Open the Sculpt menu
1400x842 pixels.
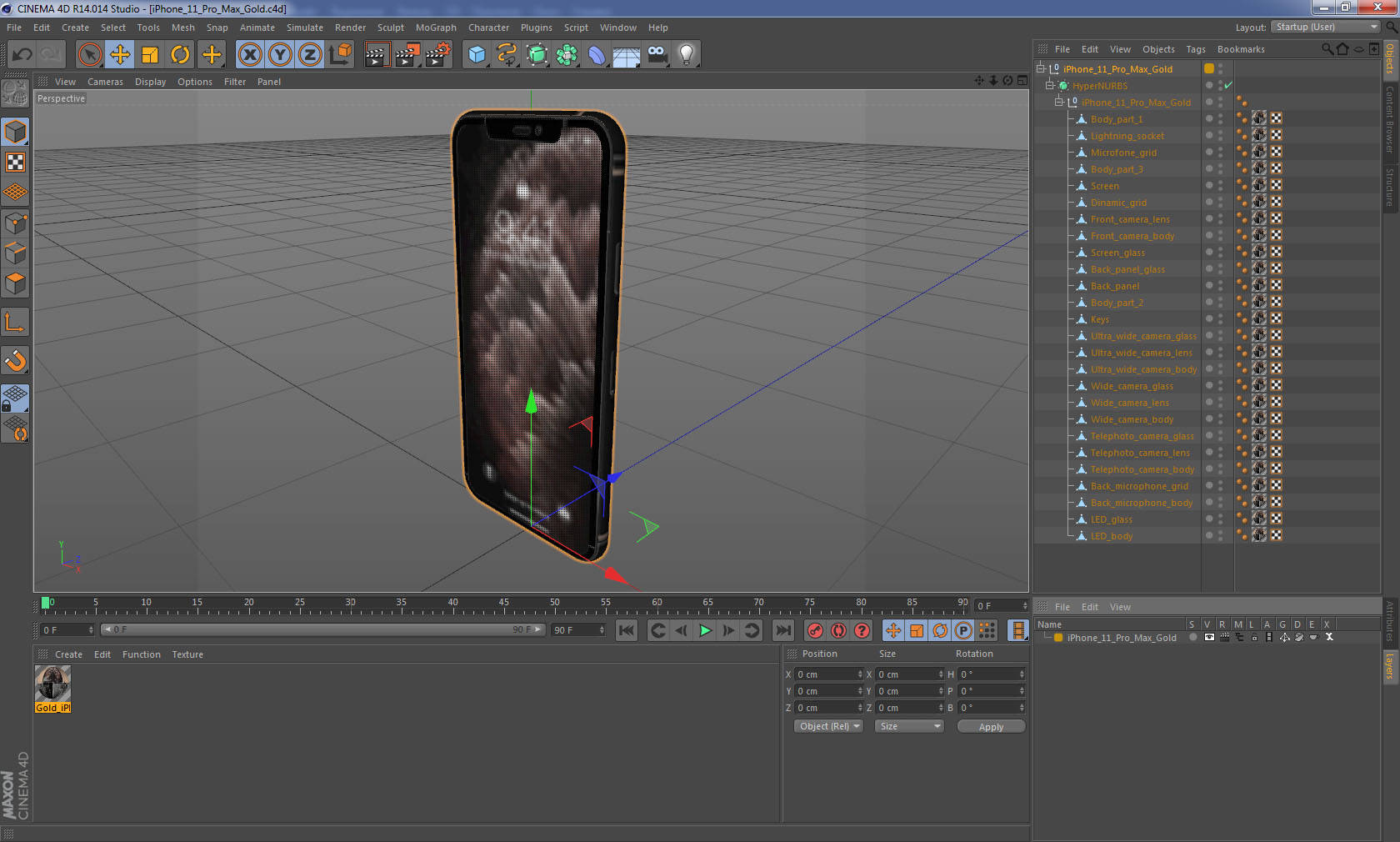(390, 28)
